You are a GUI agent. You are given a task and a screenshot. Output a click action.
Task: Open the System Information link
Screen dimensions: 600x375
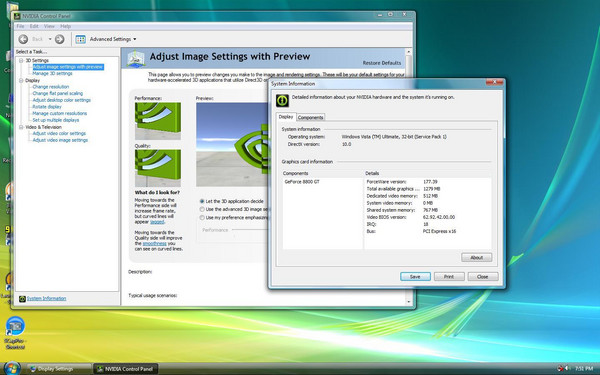pos(46,298)
